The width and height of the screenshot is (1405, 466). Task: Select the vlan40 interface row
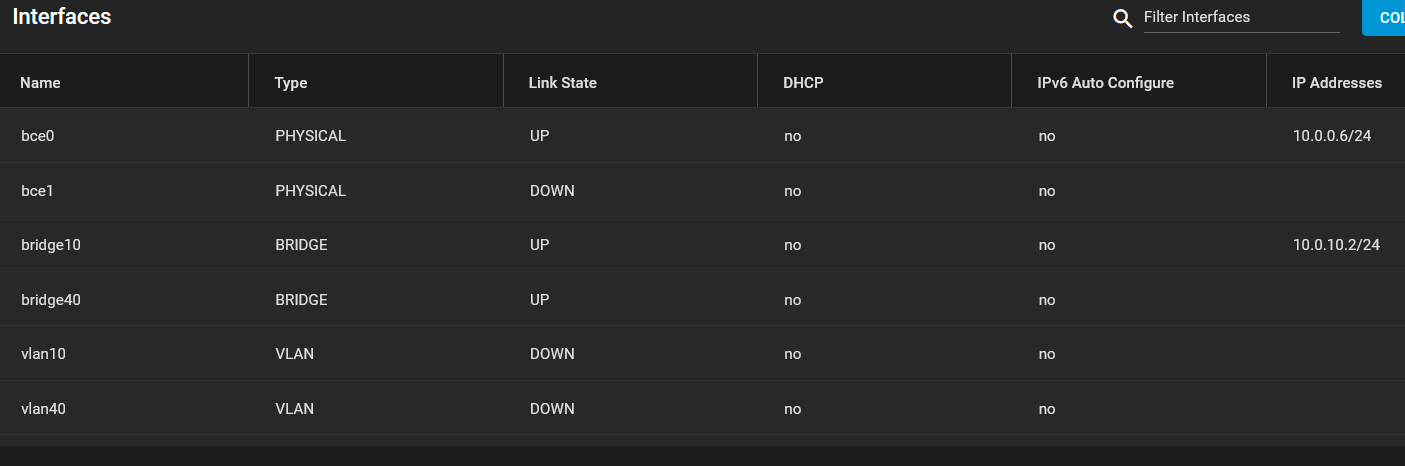(702, 408)
